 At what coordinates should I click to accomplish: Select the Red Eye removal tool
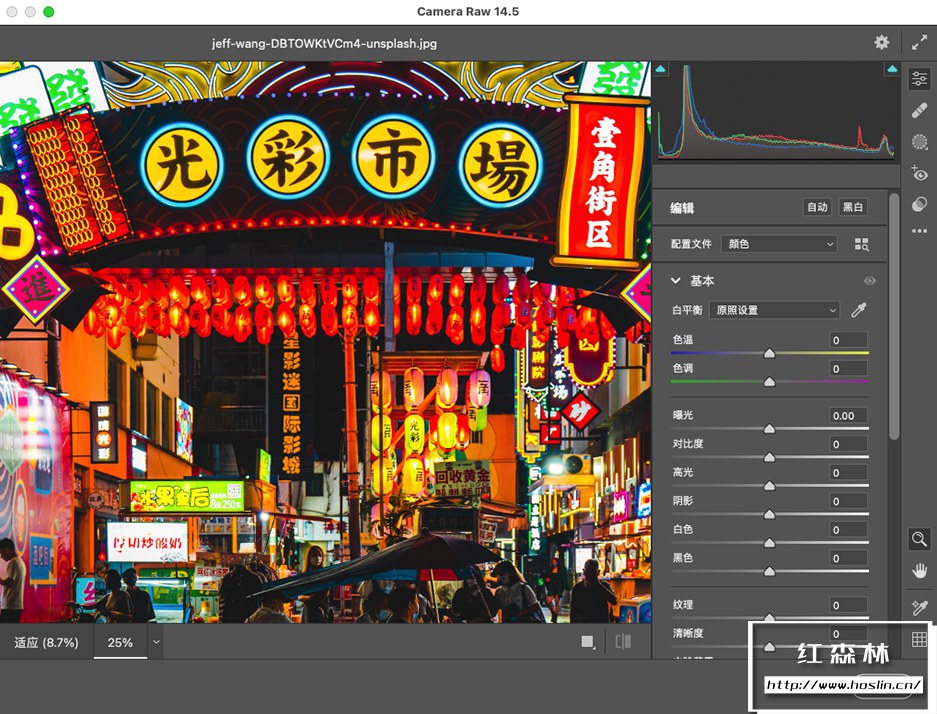tap(919, 174)
